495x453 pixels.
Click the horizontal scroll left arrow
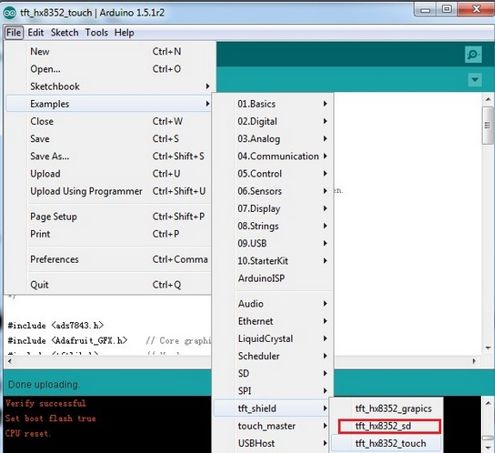click(10, 361)
